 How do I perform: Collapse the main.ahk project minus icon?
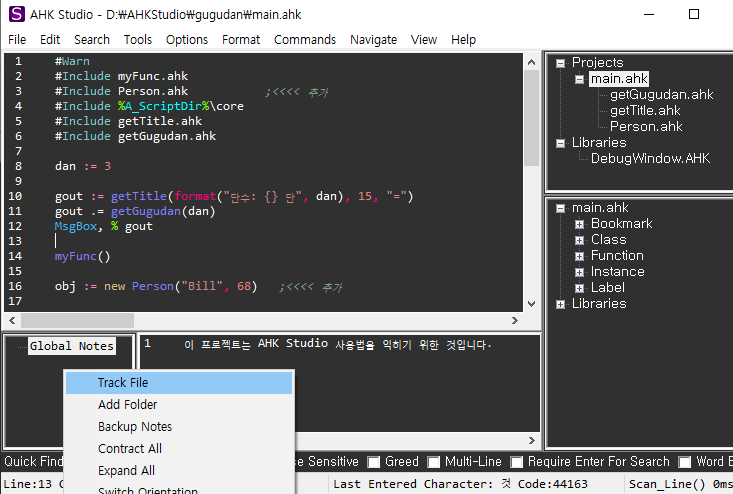click(x=579, y=79)
